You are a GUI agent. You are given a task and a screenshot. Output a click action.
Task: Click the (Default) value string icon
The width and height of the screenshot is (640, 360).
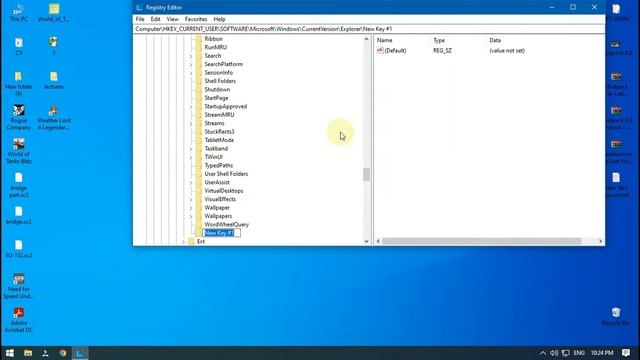[x=380, y=51]
